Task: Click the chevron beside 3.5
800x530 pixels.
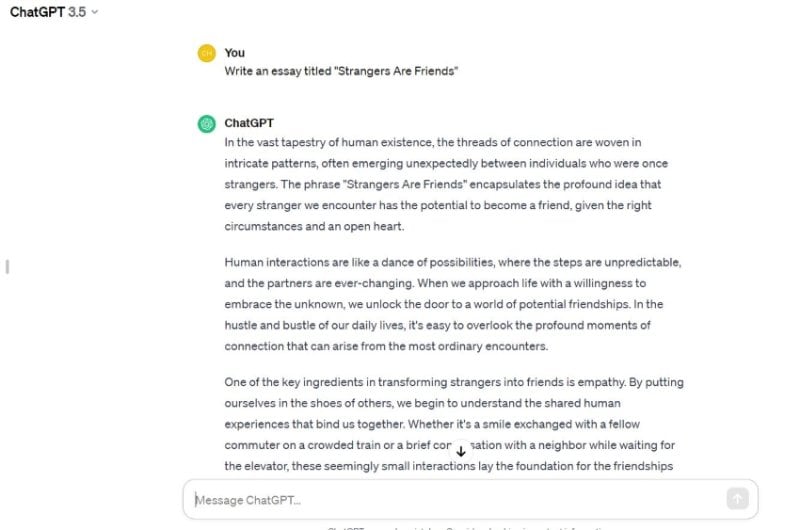Action: (94, 12)
